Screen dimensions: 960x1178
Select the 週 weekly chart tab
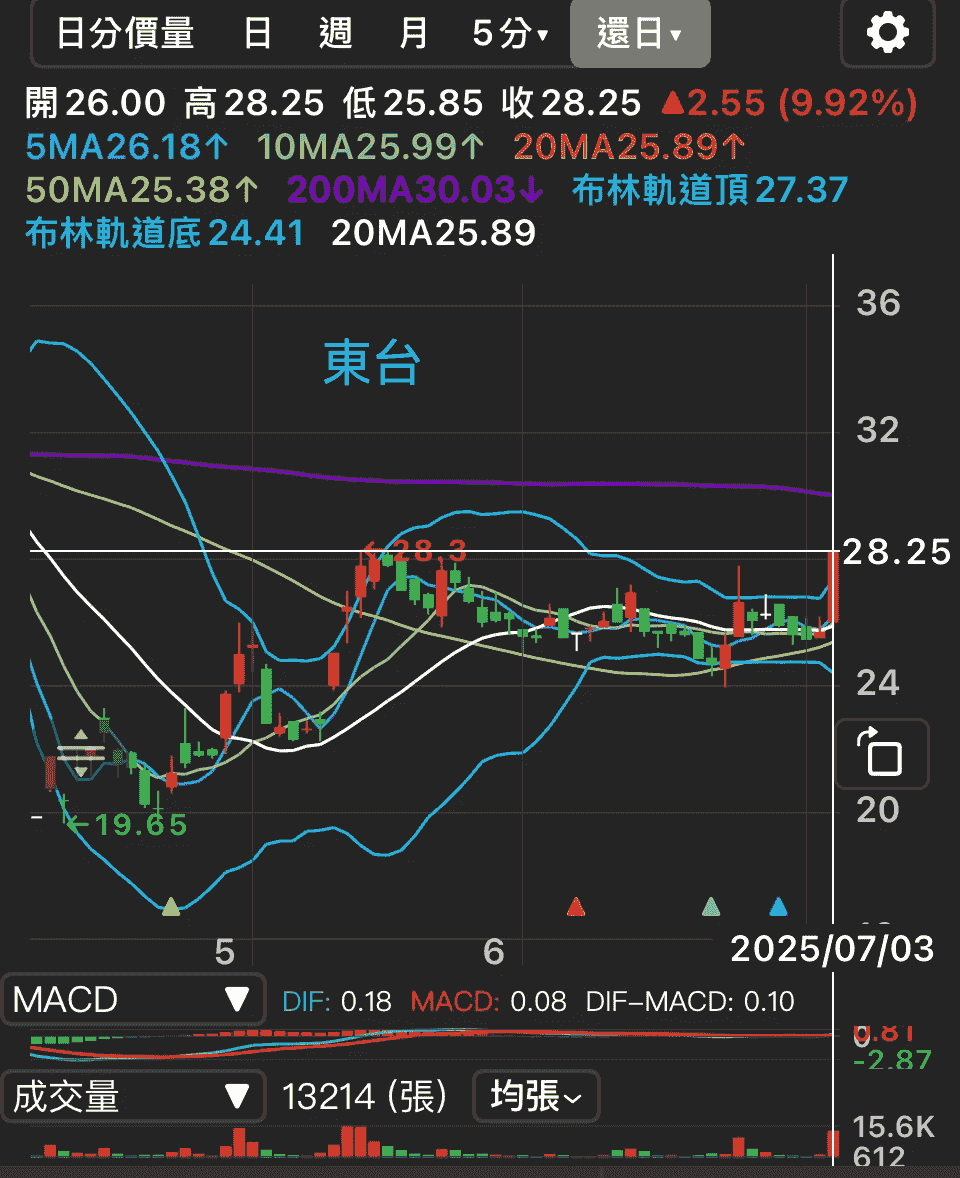(x=335, y=34)
